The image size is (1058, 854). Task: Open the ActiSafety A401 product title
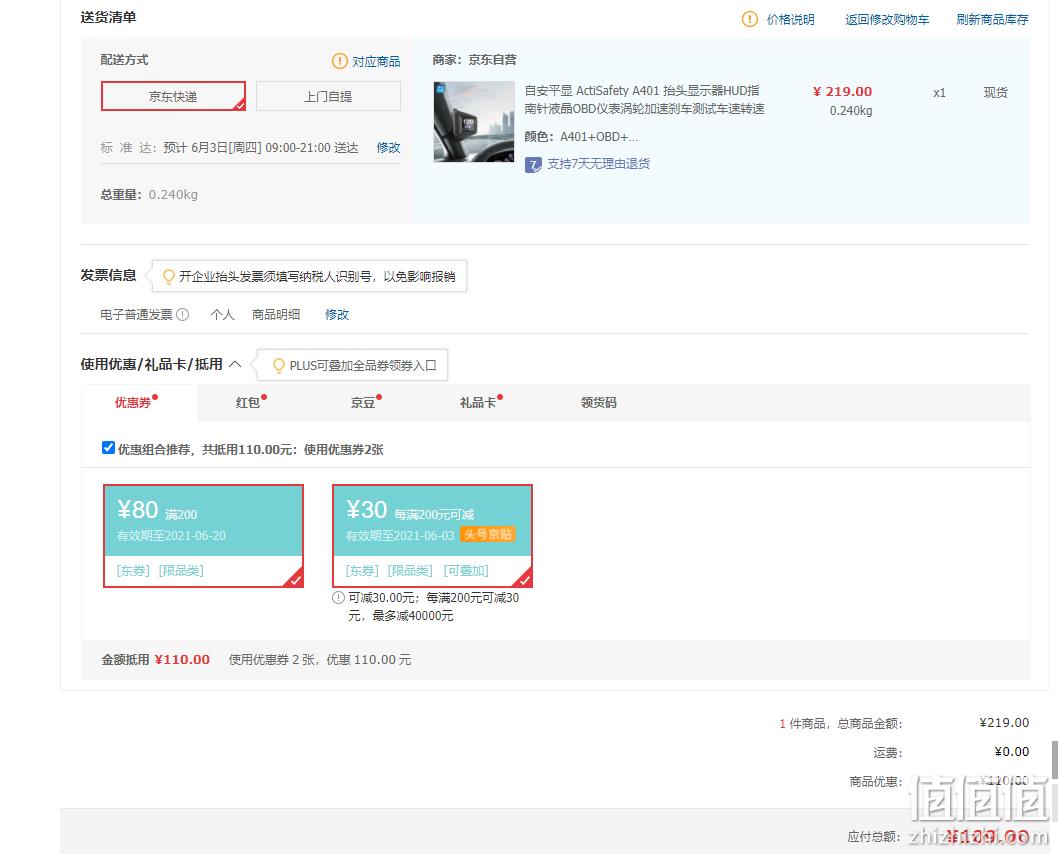tap(644, 99)
